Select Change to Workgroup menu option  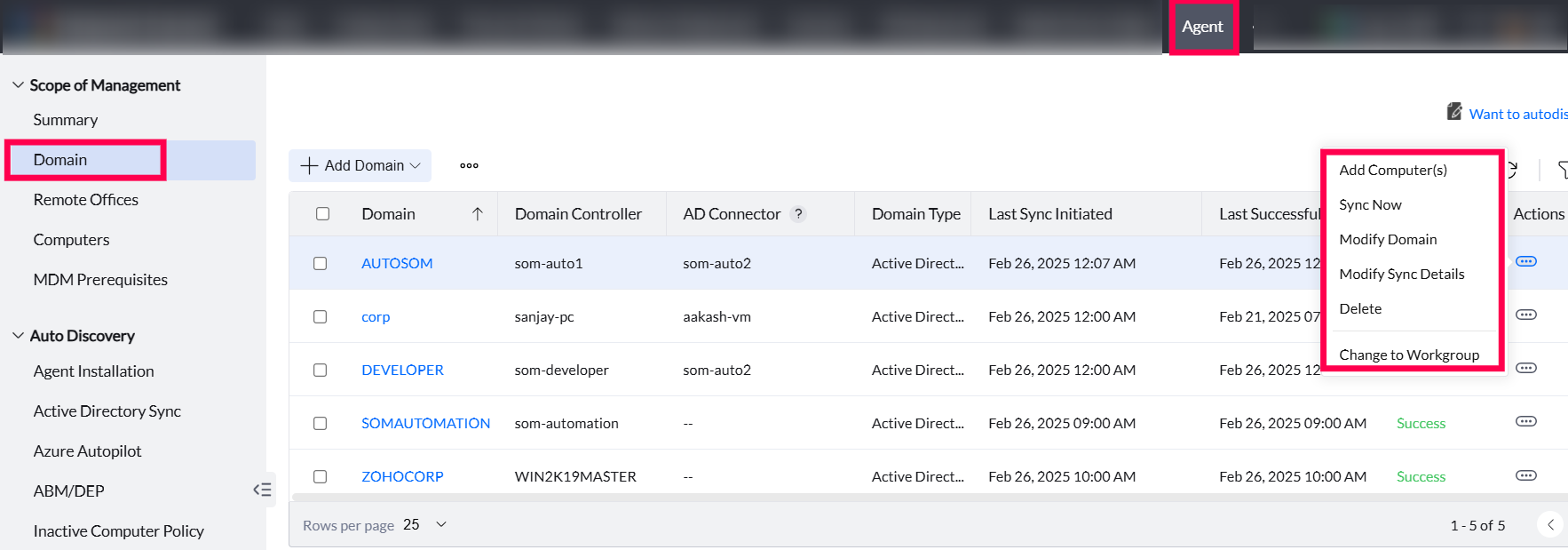click(1408, 355)
